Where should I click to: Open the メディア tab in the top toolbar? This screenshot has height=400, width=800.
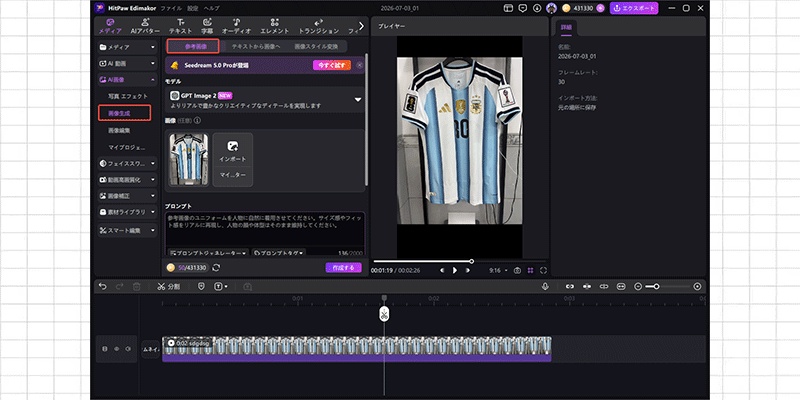click(110, 26)
